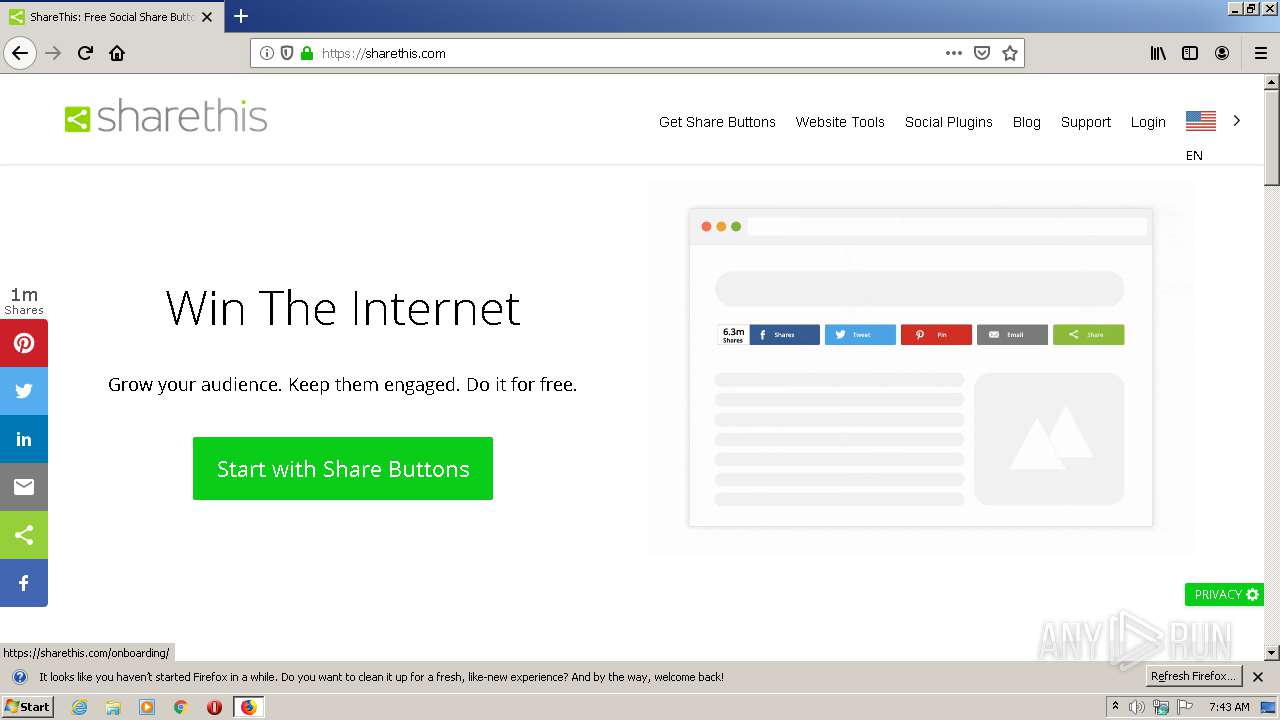Toggle the sidebars view icon
The image size is (1280, 720).
click(x=1190, y=53)
